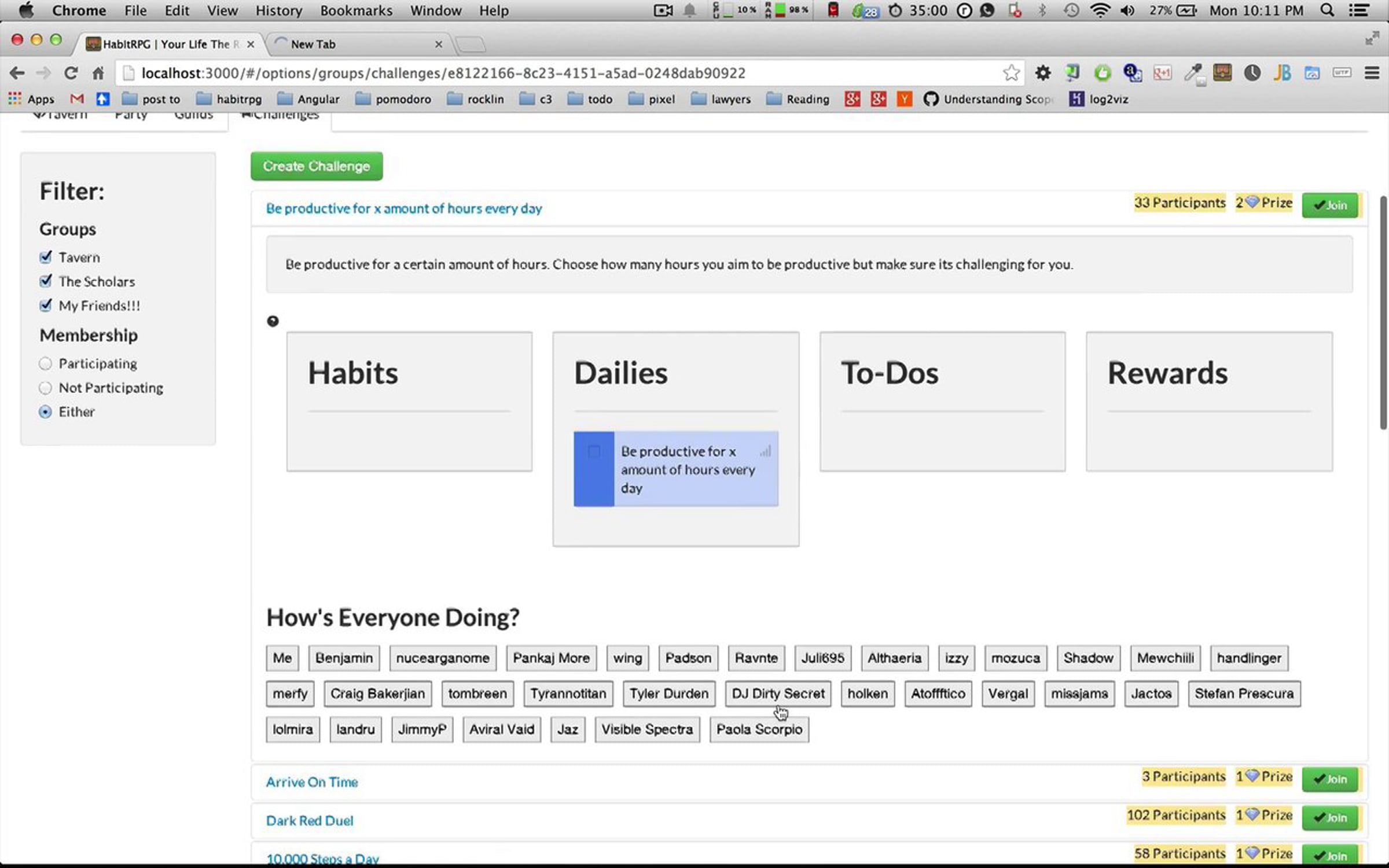1389x868 pixels.
Task: Open the todo bookmarks folder
Action: pos(590,99)
